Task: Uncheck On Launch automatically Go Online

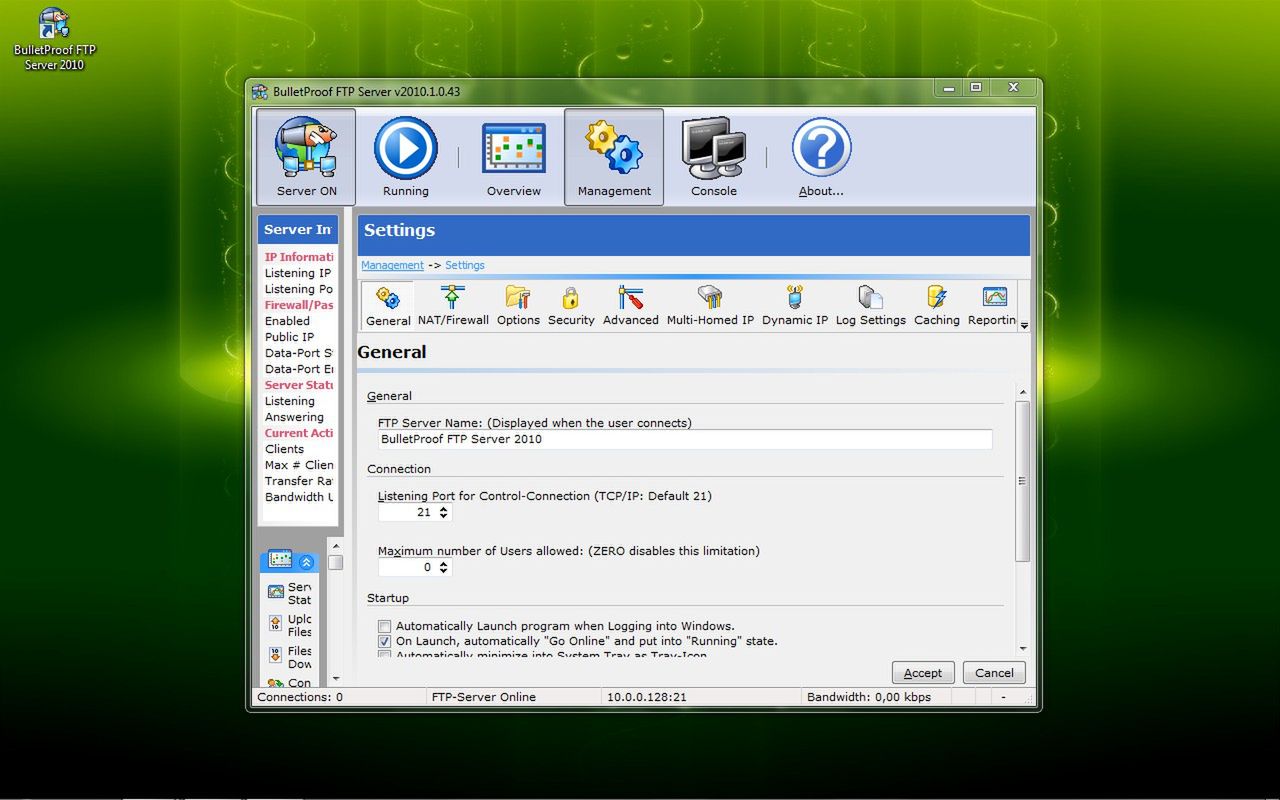Action: 384,641
